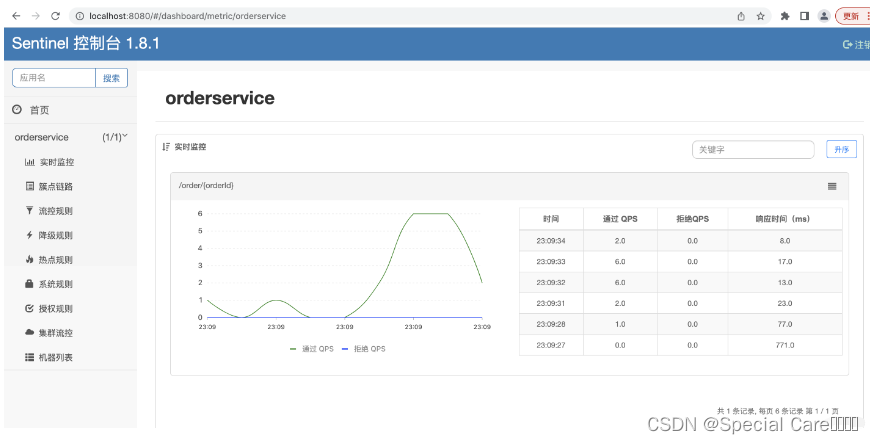This screenshot has height=444, width=873.
Task: Click the cloud icon of 集群流控
Action: (x=30, y=333)
